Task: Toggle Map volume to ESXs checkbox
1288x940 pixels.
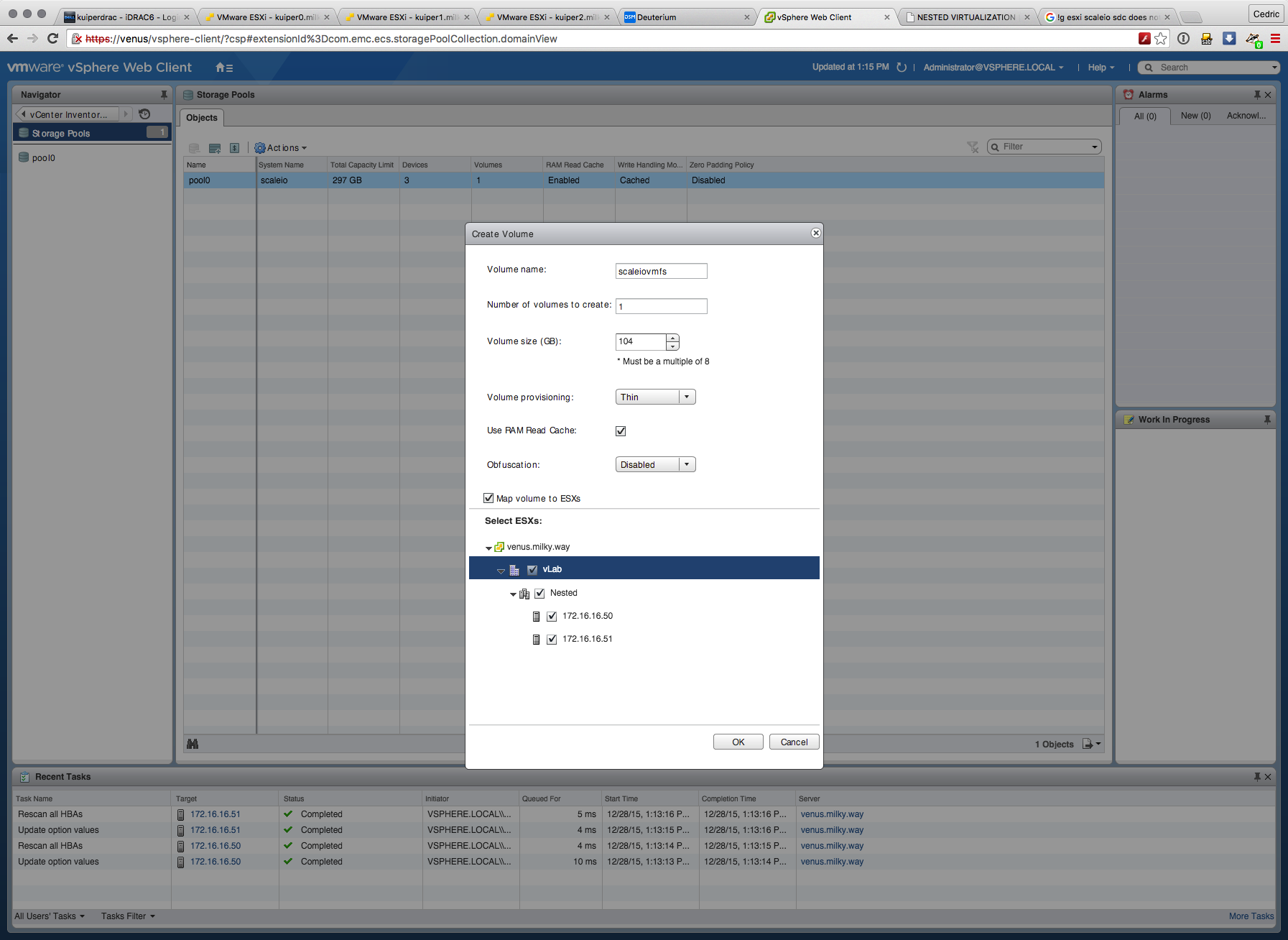Action: [488, 498]
